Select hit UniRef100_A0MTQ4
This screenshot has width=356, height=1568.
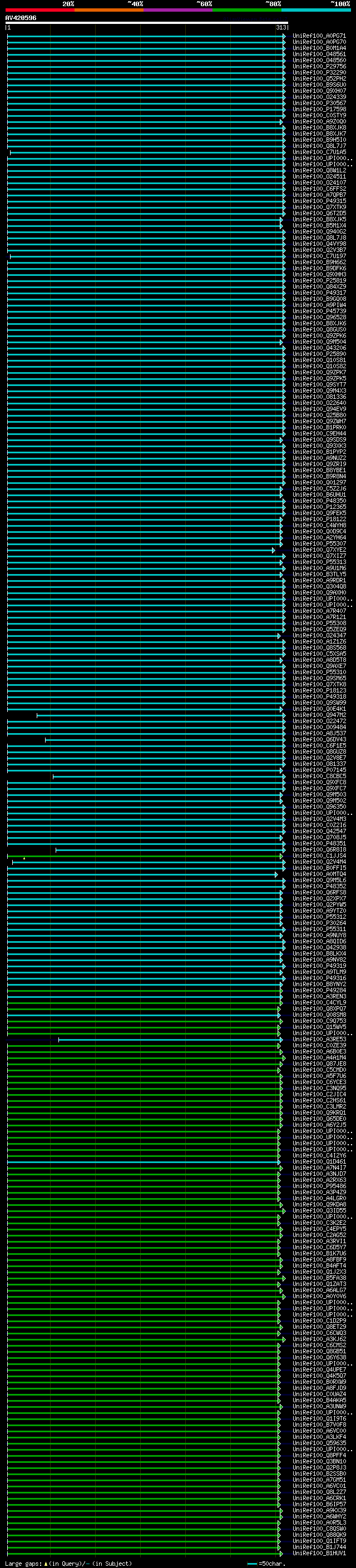click(x=319, y=874)
